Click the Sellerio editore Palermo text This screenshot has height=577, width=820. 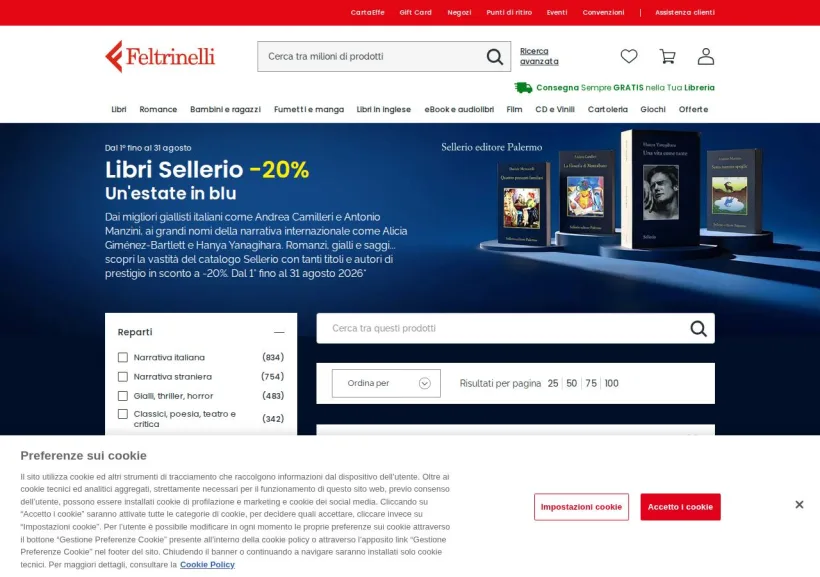click(491, 147)
